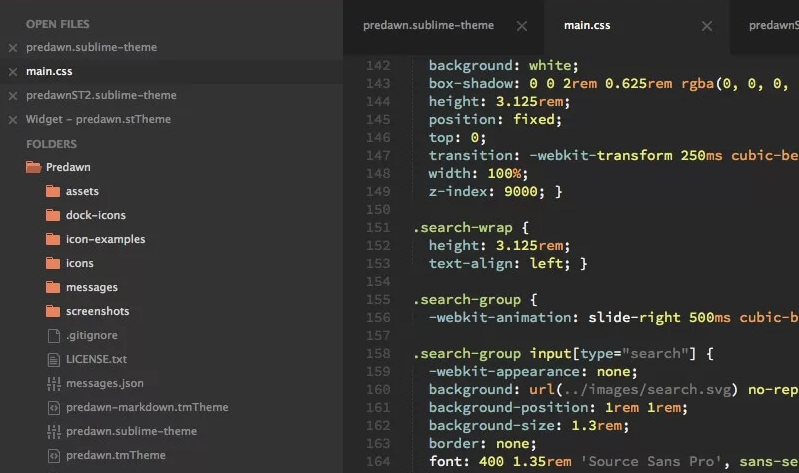
Task: Select the screenshots folder label
Action: [x=97, y=311]
